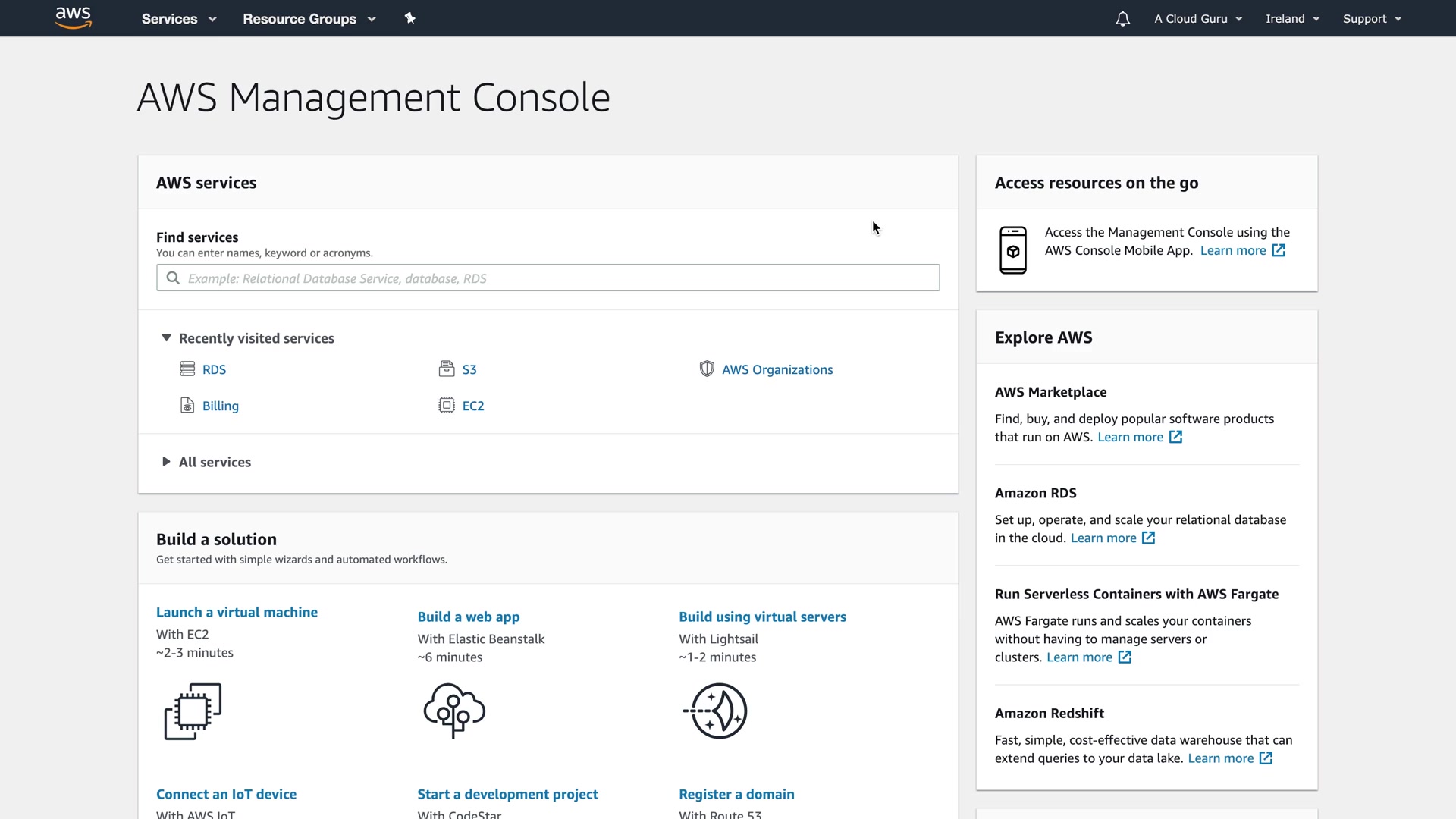
Task: Open the notifications bell icon
Action: [1122, 19]
